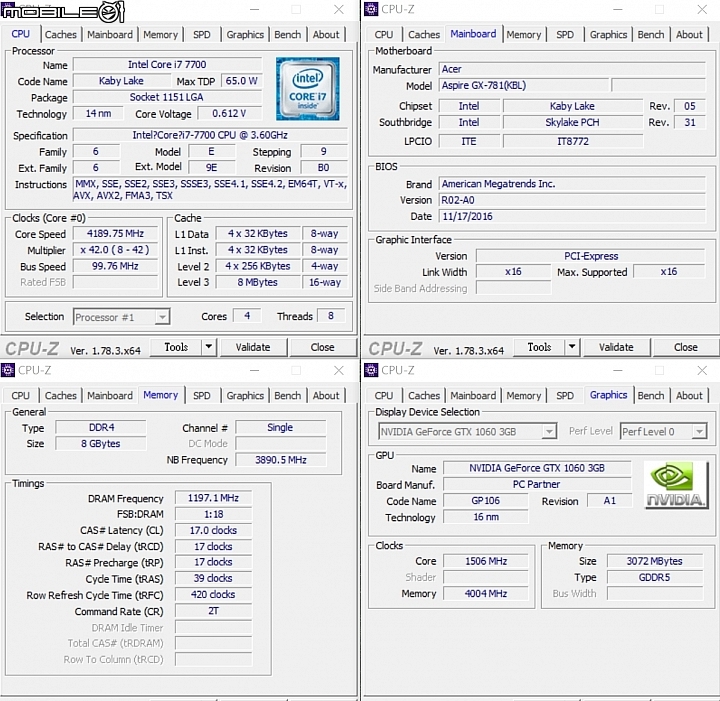
Task: Click Bus Speed value 99.76 MHz
Action: [x=115, y=266]
